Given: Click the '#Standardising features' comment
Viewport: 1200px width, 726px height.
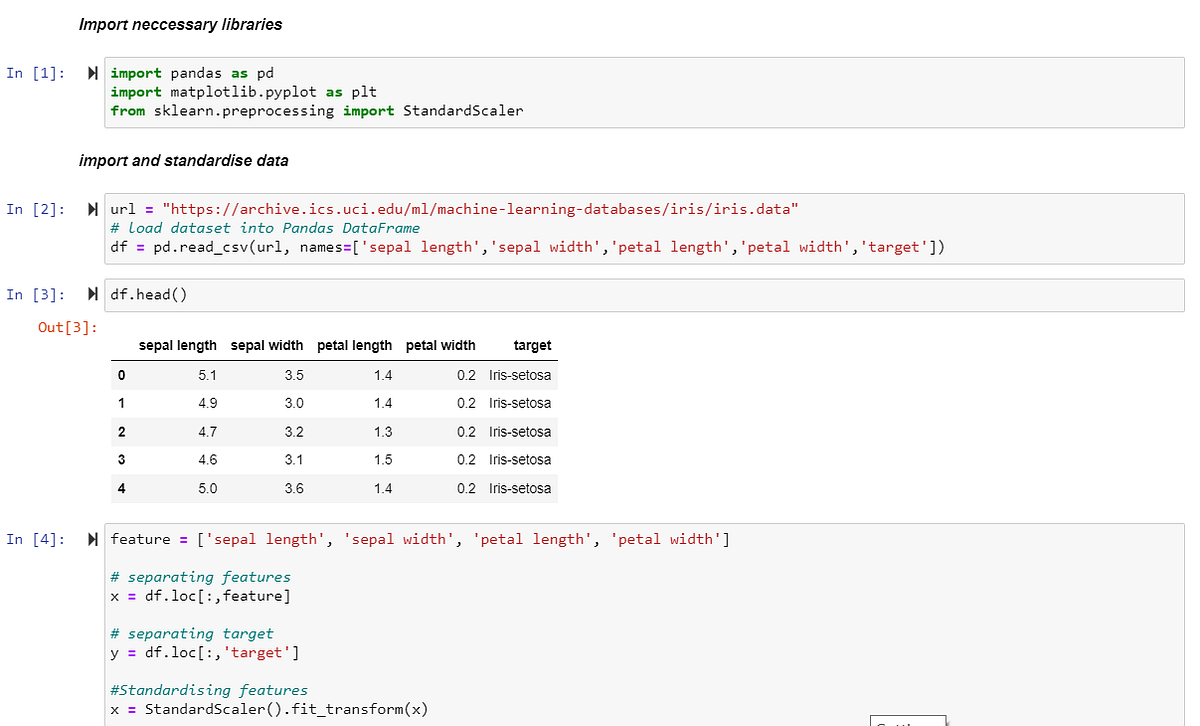Looking at the screenshot, I should 209,690.
